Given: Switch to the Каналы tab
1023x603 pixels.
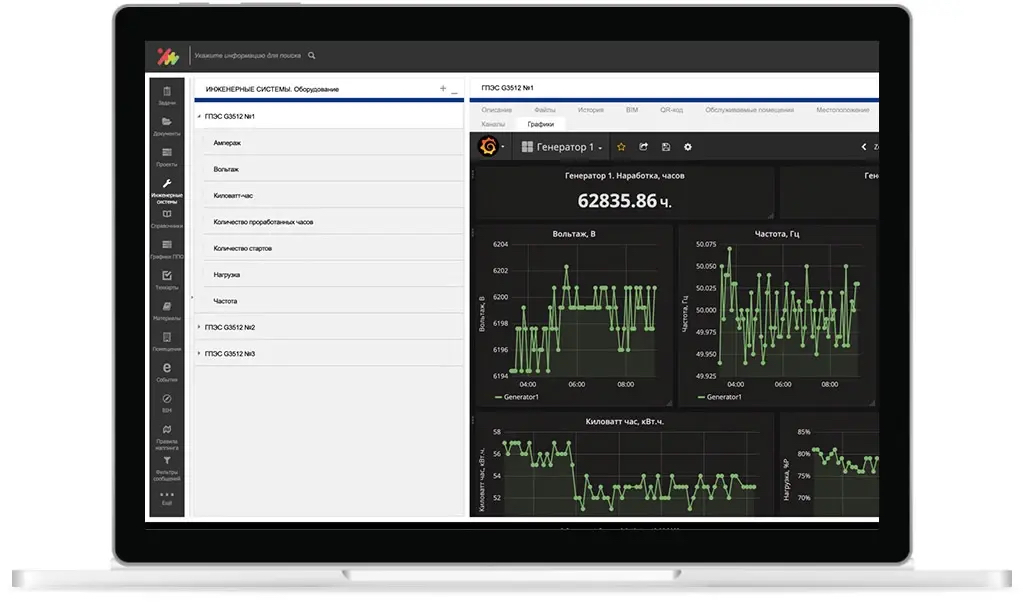Looking at the screenshot, I should tap(493, 124).
